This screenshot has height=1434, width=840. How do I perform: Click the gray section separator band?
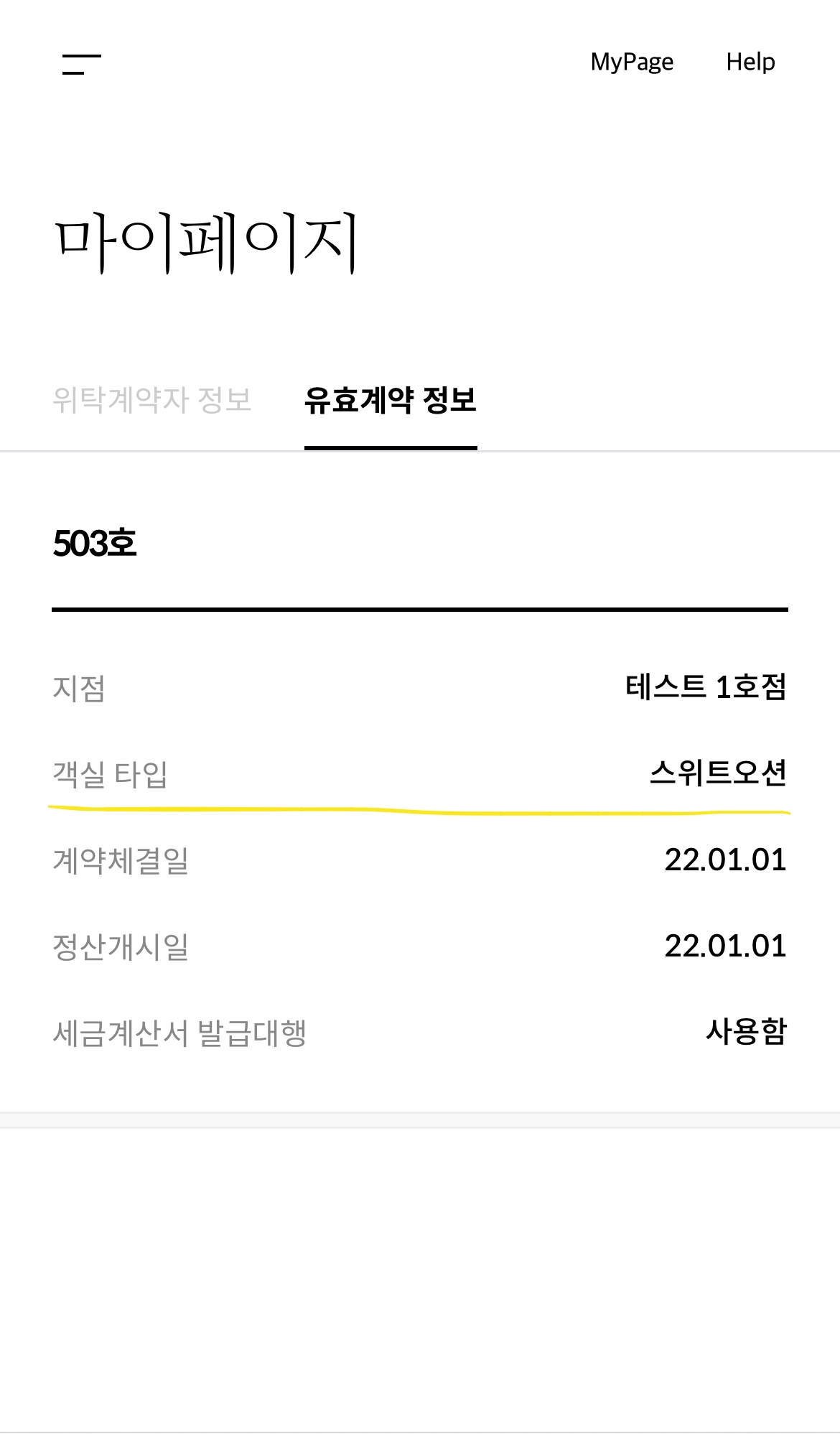pyautogui.click(x=419, y=1120)
